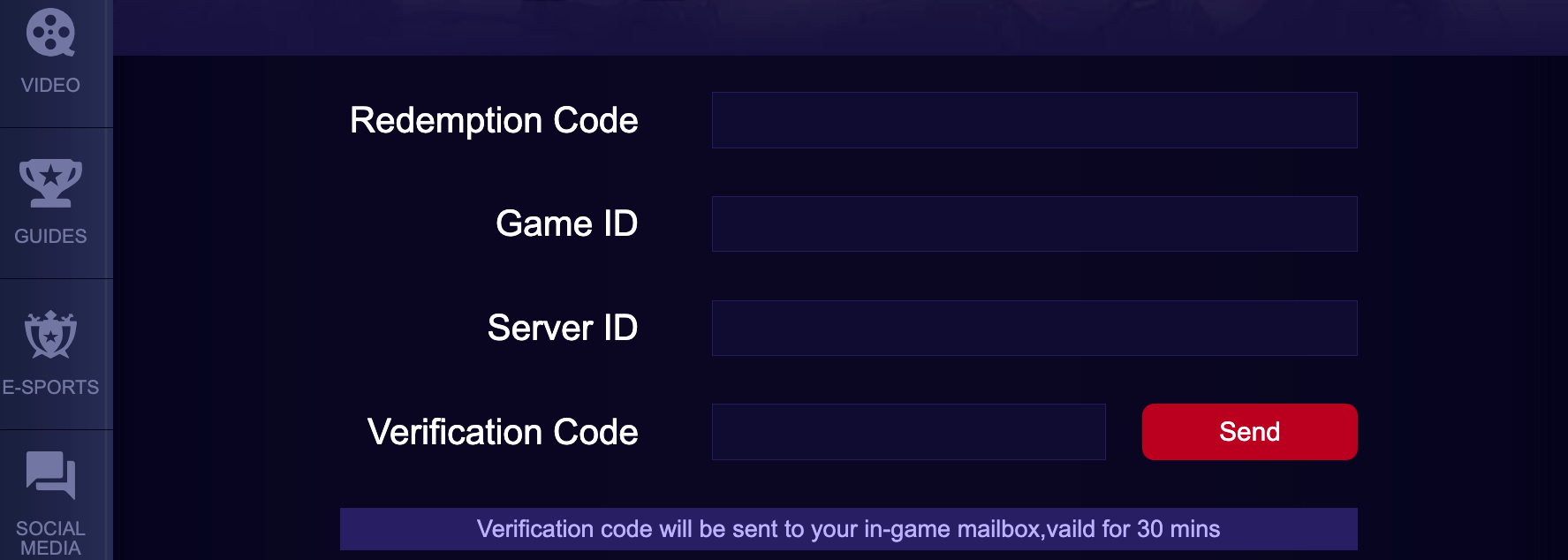Click the Redemption Code label
Screen dimensions: 1568x560
(495, 120)
